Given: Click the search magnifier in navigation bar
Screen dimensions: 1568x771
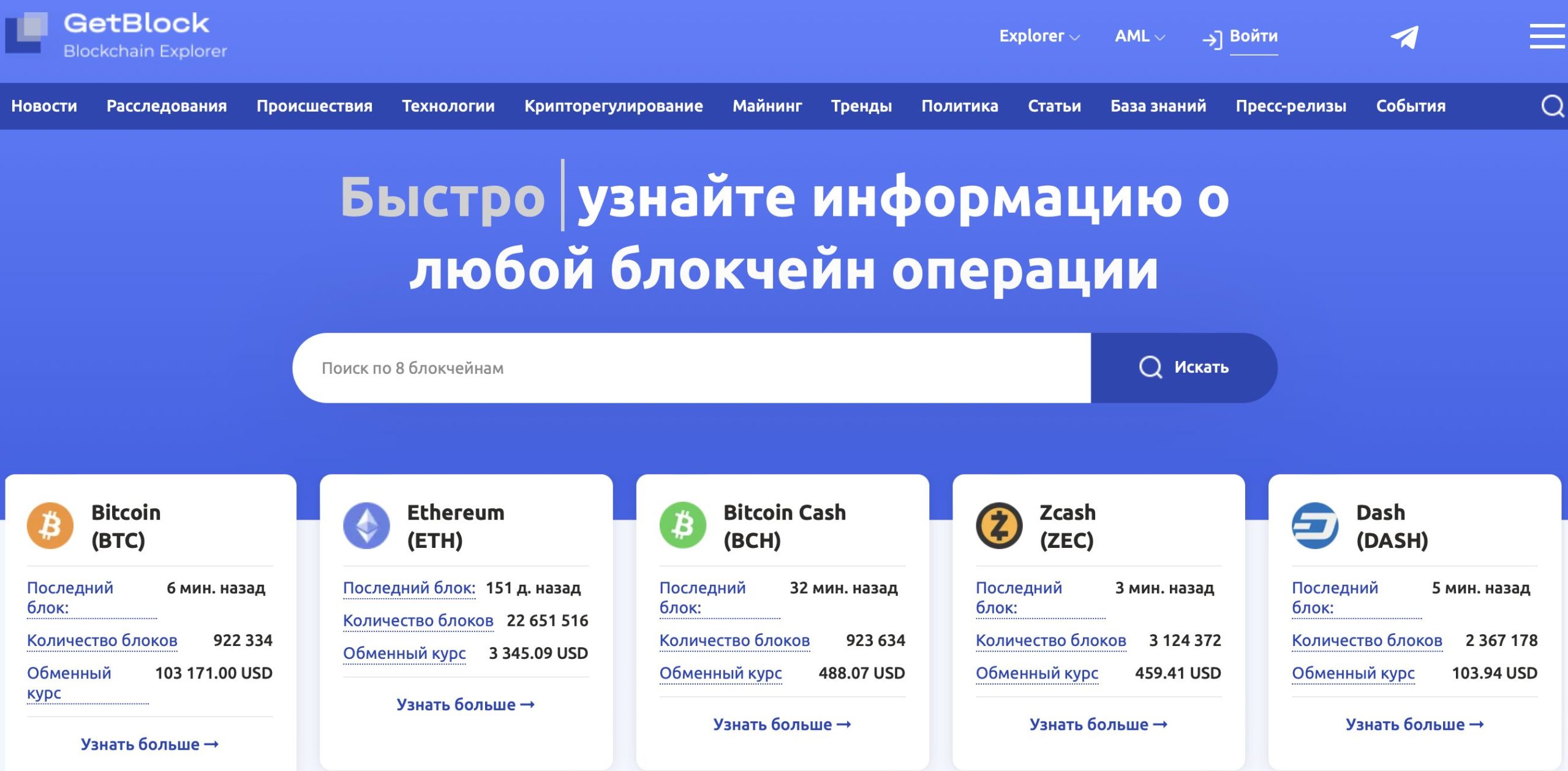Looking at the screenshot, I should (x=1552, y=106).
